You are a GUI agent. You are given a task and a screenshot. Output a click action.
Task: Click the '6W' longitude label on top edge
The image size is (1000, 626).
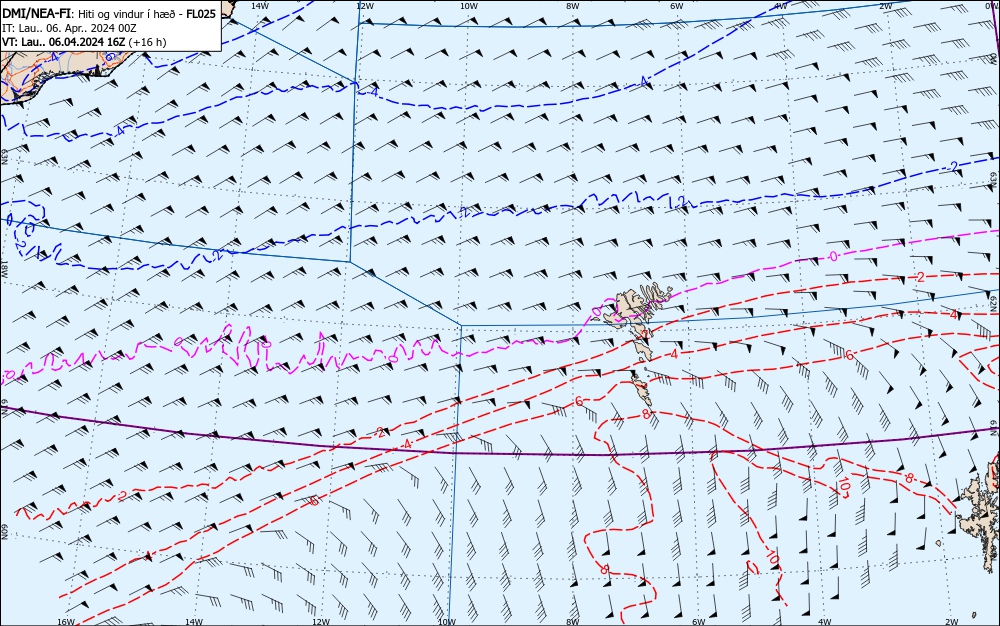(677, 6)
